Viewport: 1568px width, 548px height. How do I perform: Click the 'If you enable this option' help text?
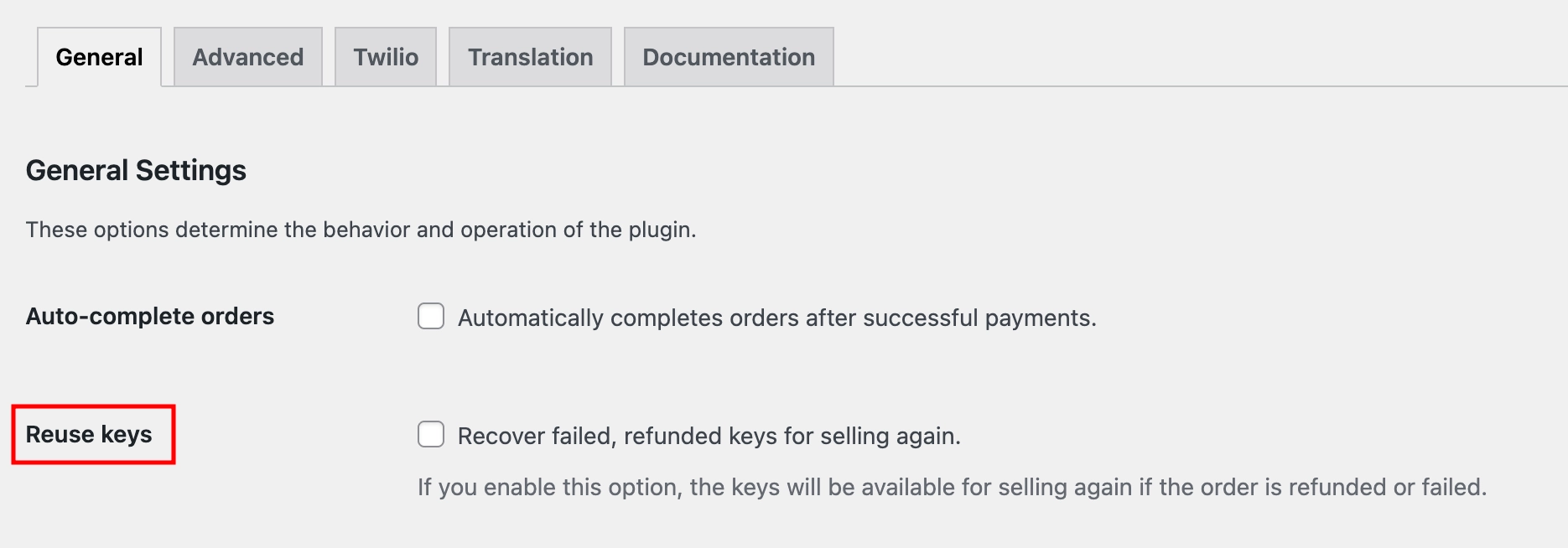[952, 488]
